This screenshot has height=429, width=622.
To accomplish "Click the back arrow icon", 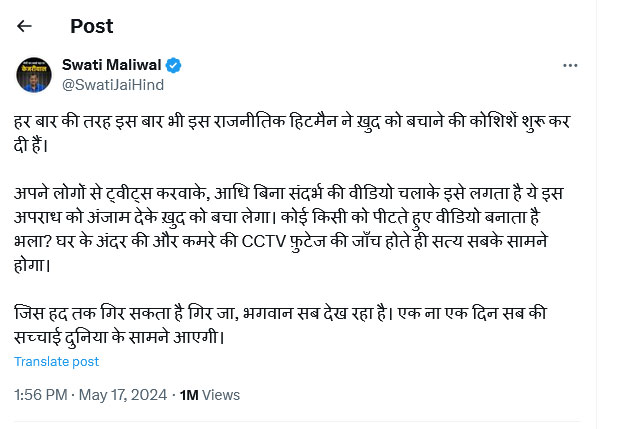I will 25,26.
